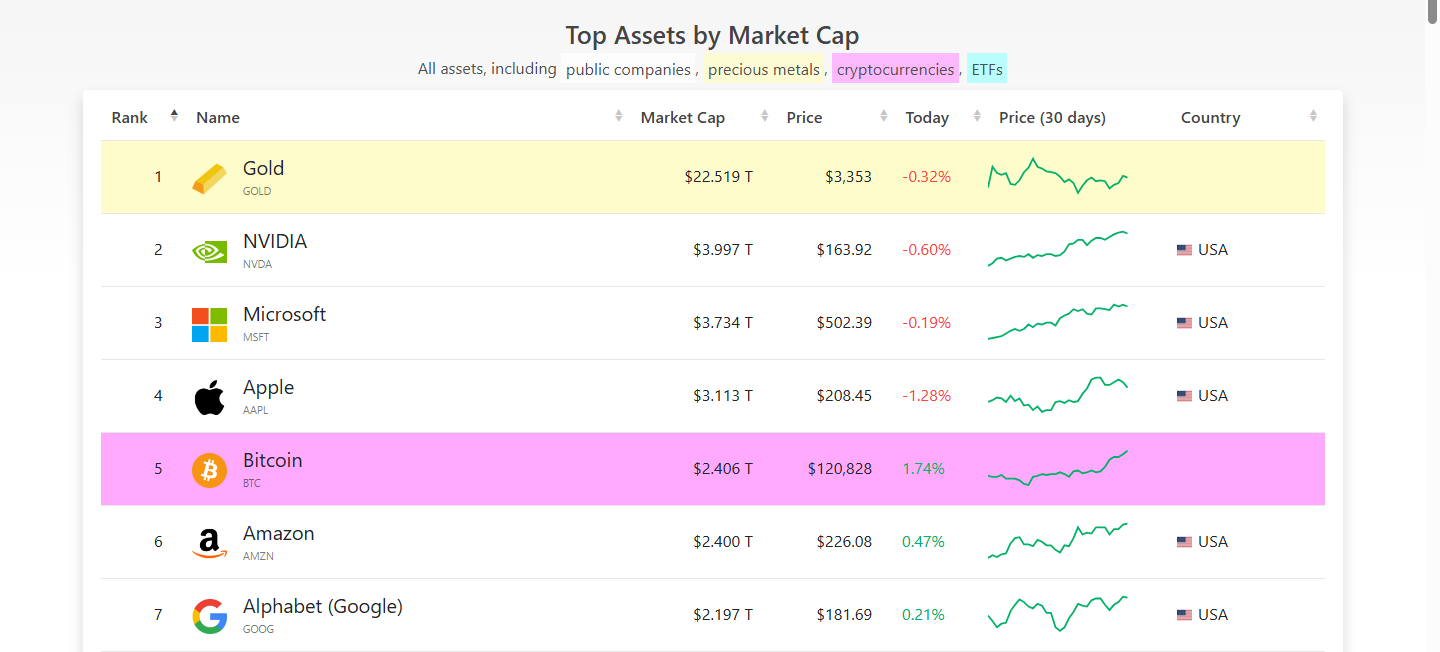Click Bitcoin's 1.74% daily change
This screenshot has width=1440, height=652.
click(923, 469)
